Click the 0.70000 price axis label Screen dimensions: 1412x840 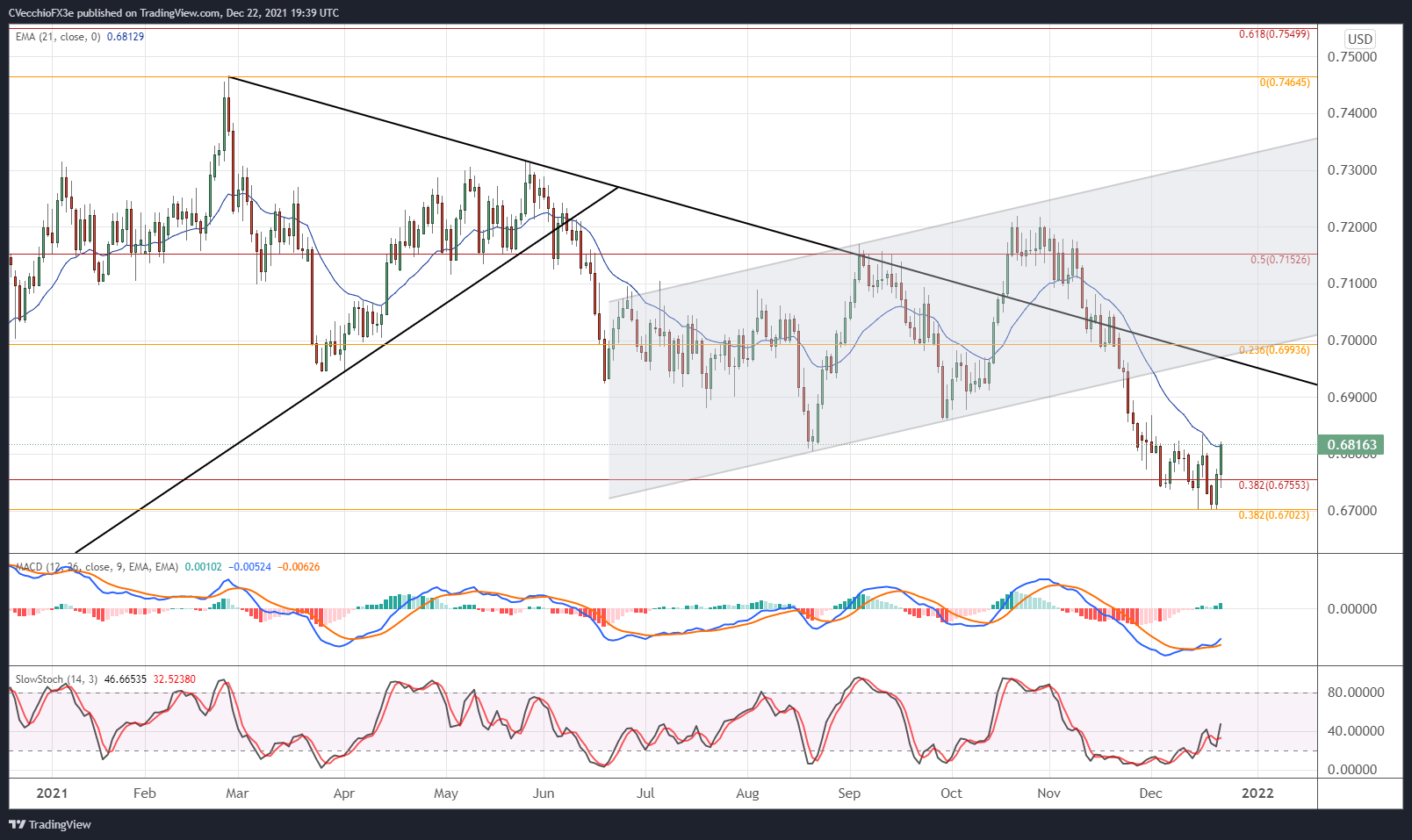coord(1351,341)
